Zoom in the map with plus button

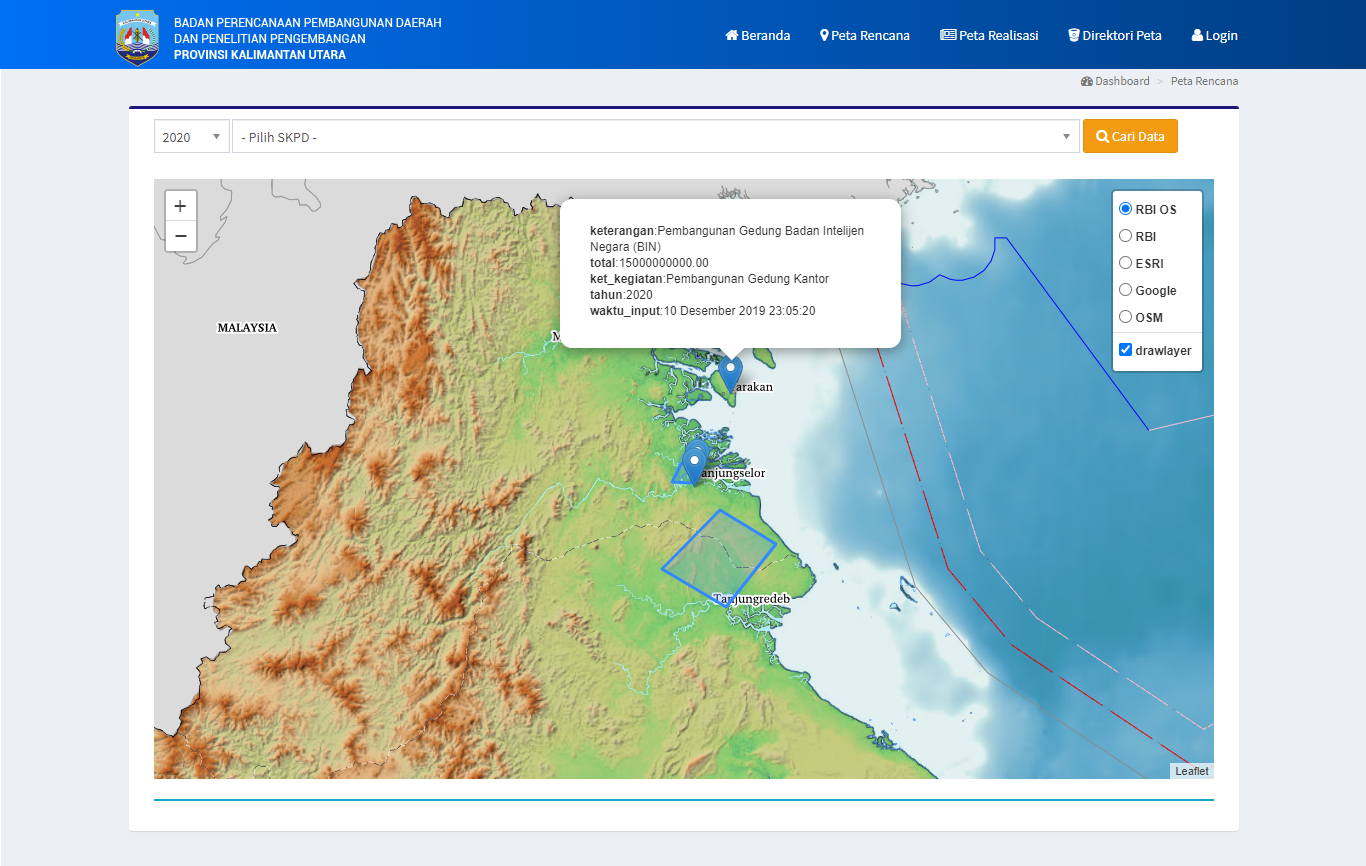pyautogui.click(x=180, y=206)
